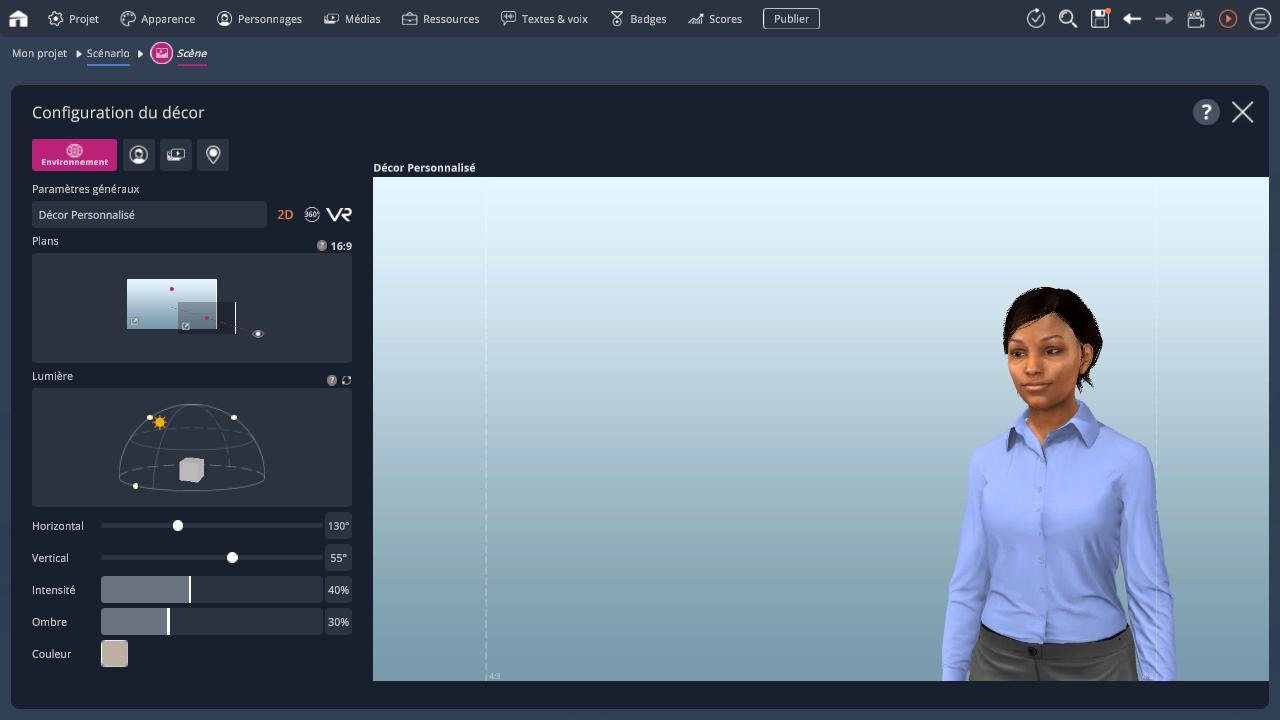The height and width of the screenshot is (720, 1280).
Task: Select 360° decor mode
Action: click(312, 214)
